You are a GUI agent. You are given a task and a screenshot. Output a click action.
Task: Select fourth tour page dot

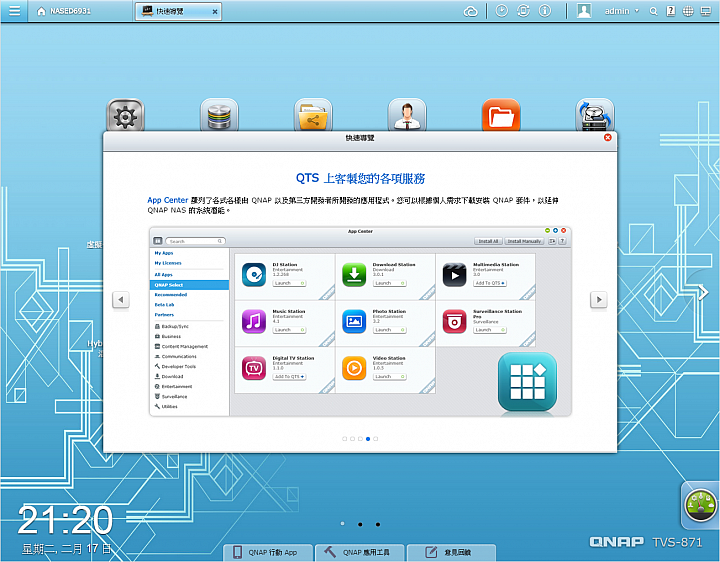click(368, 439)
